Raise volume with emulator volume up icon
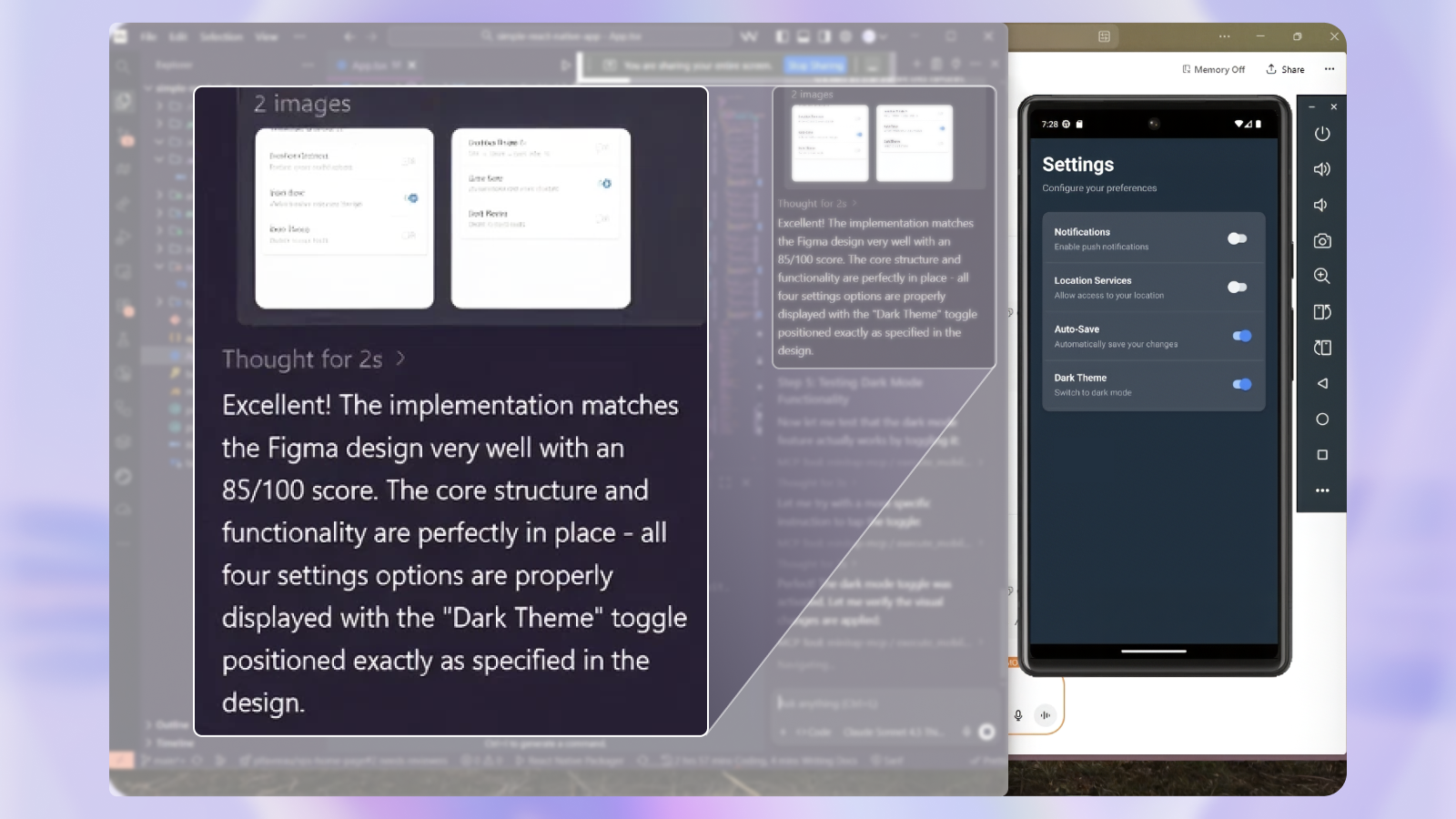1456x819 pixels. (x=1322, y=169)
